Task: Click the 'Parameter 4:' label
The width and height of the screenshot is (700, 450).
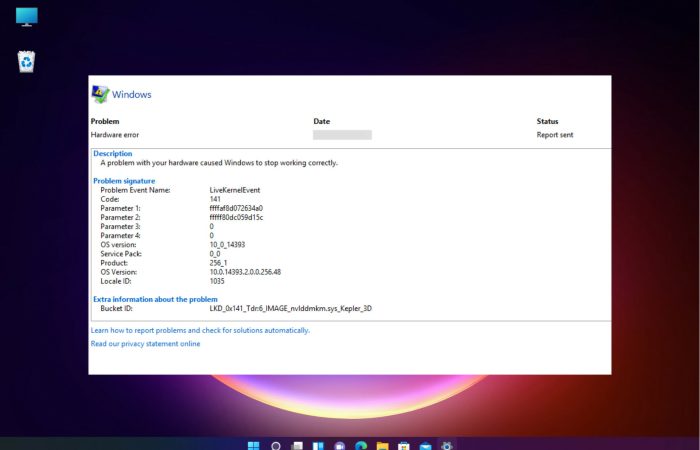Action: 120,236
